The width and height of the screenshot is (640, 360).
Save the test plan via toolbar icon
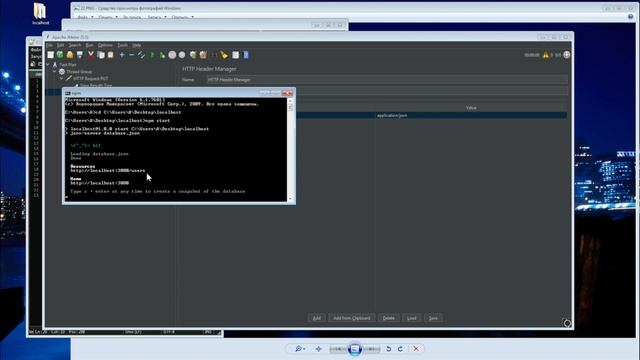[x=80, y=55]
